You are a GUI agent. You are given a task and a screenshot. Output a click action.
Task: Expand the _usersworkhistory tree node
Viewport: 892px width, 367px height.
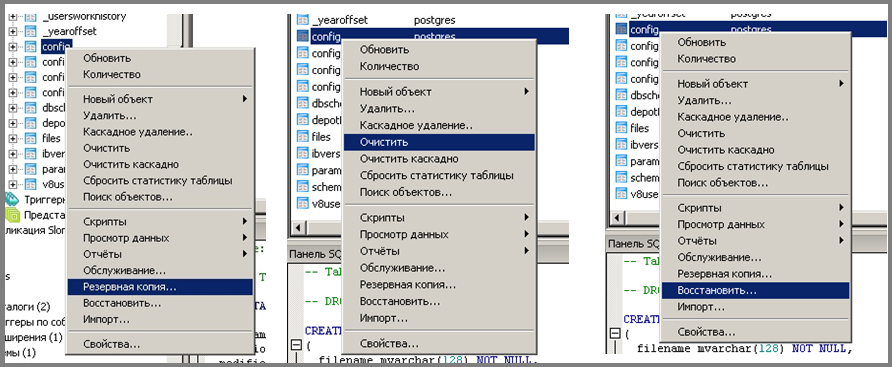coord(14,17)
